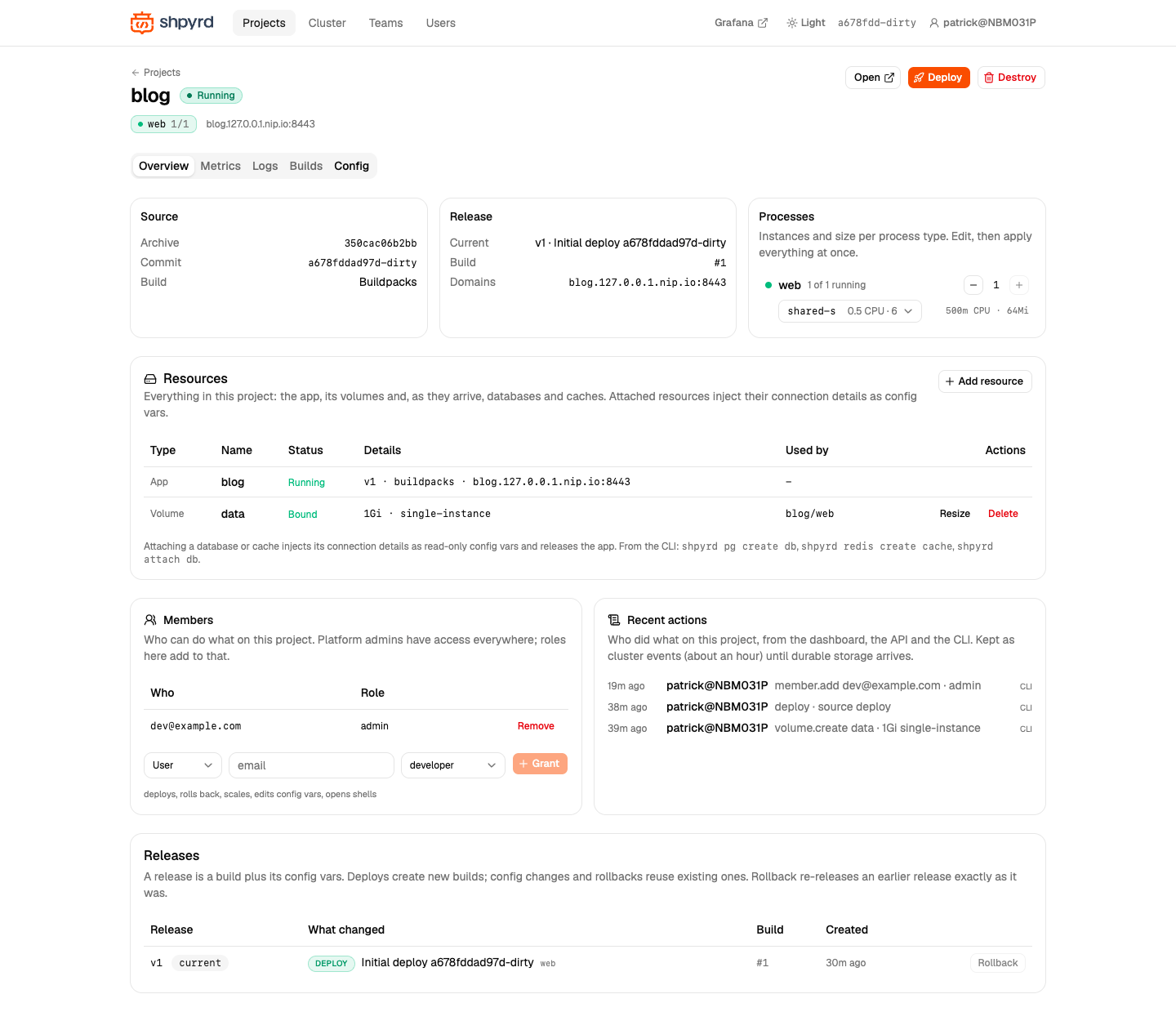1176x1012 pixels.
Task: Switch to the Logs tab
Action: point(265,166)
